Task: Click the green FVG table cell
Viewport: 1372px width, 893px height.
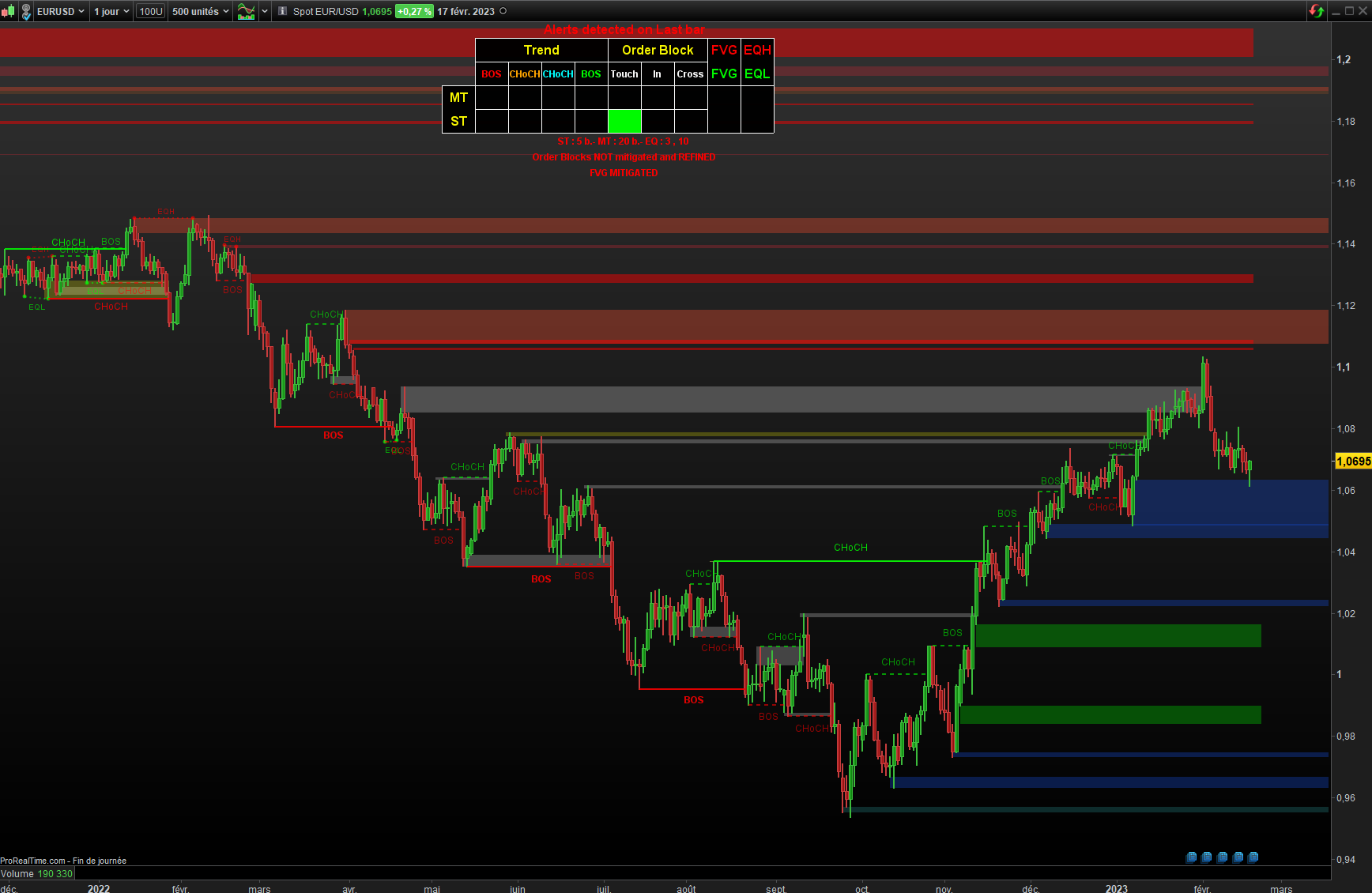Action: coord(724,73)
